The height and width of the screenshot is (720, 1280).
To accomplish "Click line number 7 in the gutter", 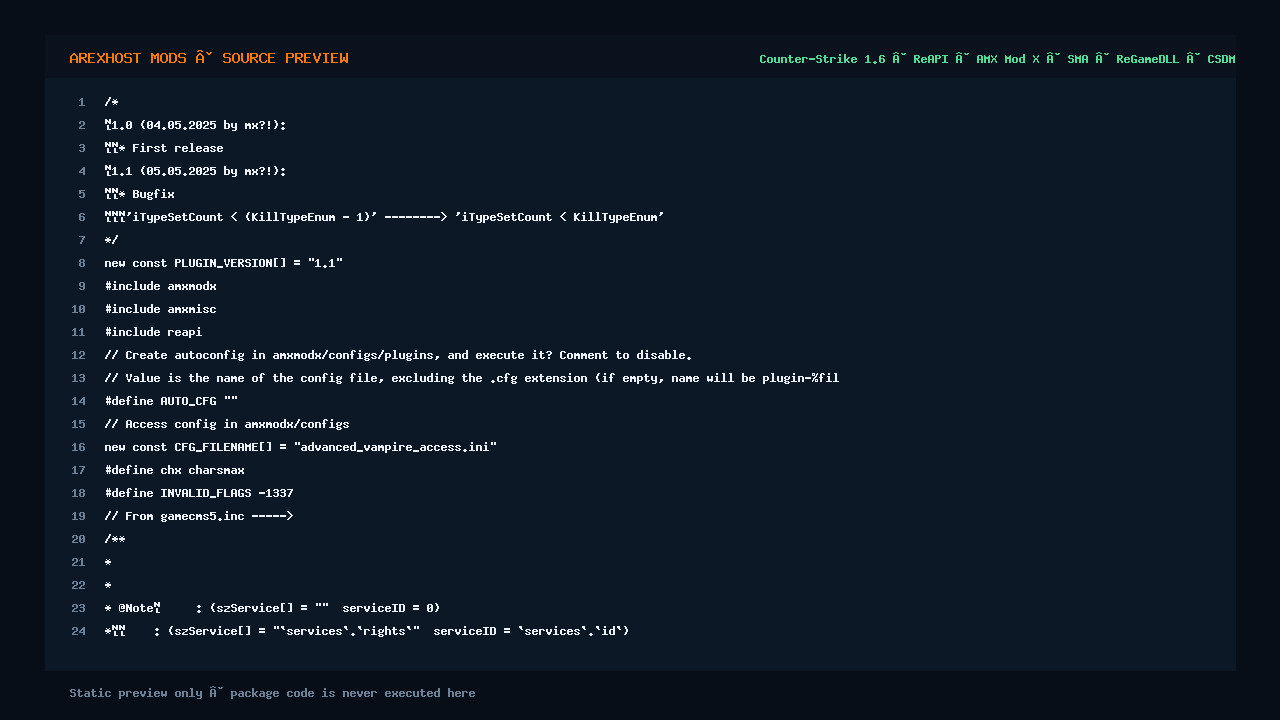I will tap(82, 240).
